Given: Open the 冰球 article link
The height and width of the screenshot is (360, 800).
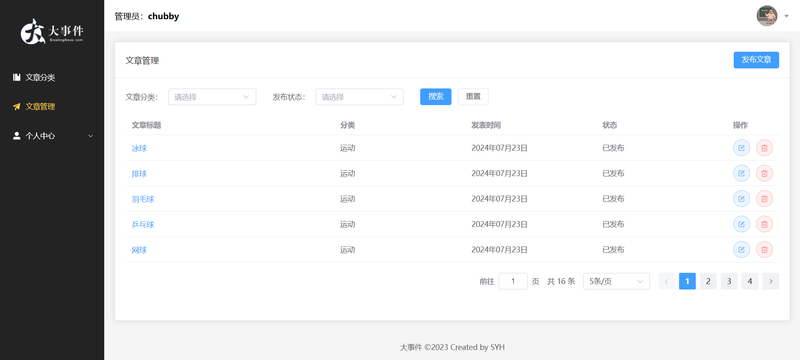Looking at the screenshot, I should [139, 148].
